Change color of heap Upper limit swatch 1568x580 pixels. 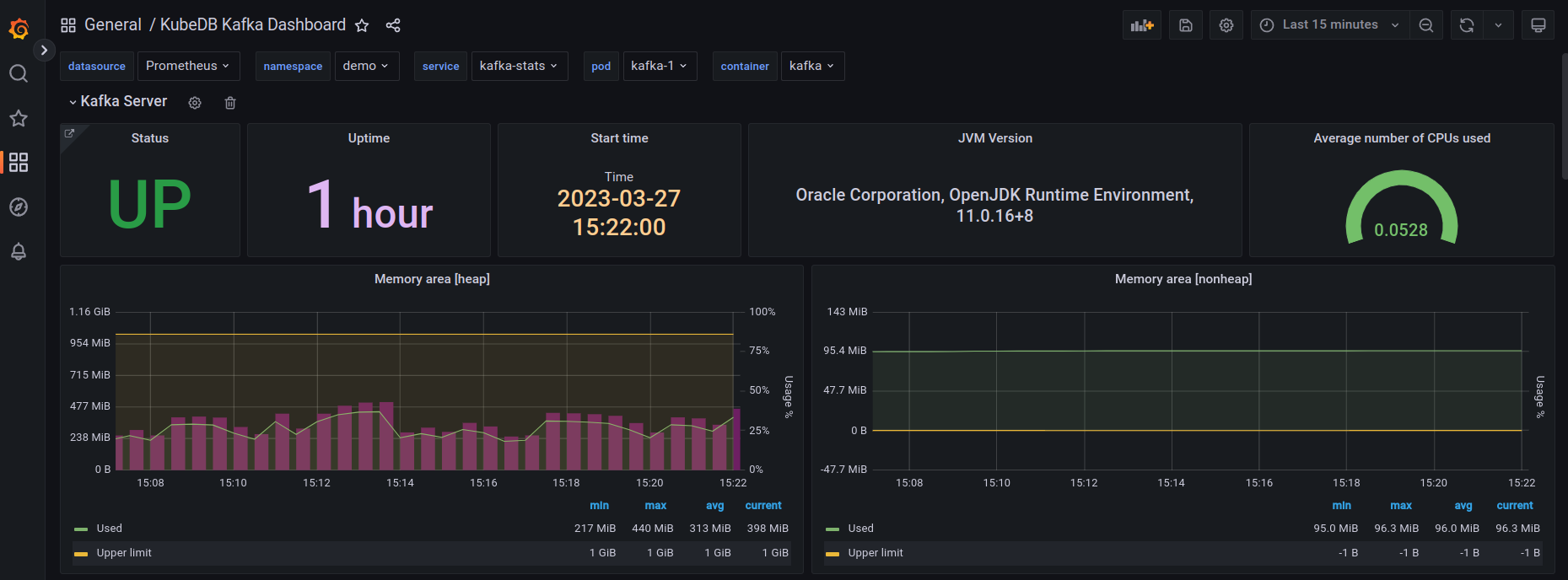81,554
